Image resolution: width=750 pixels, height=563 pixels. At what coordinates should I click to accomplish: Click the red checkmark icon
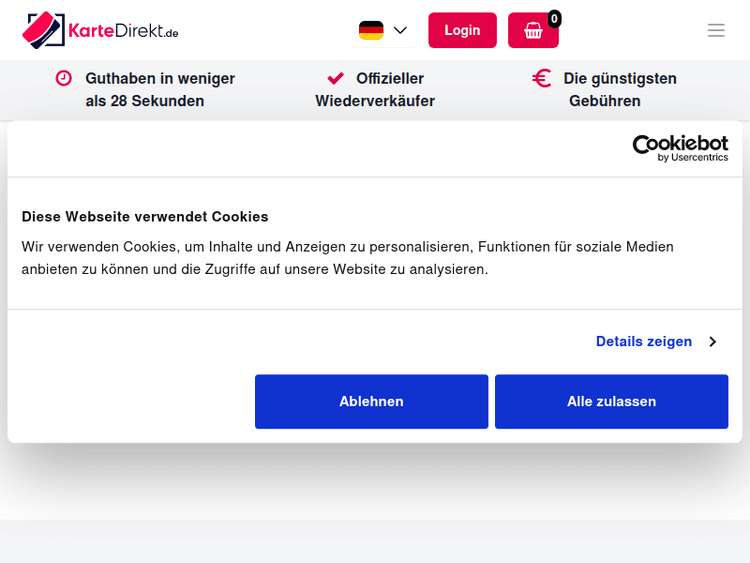click(x=336, y=78)
